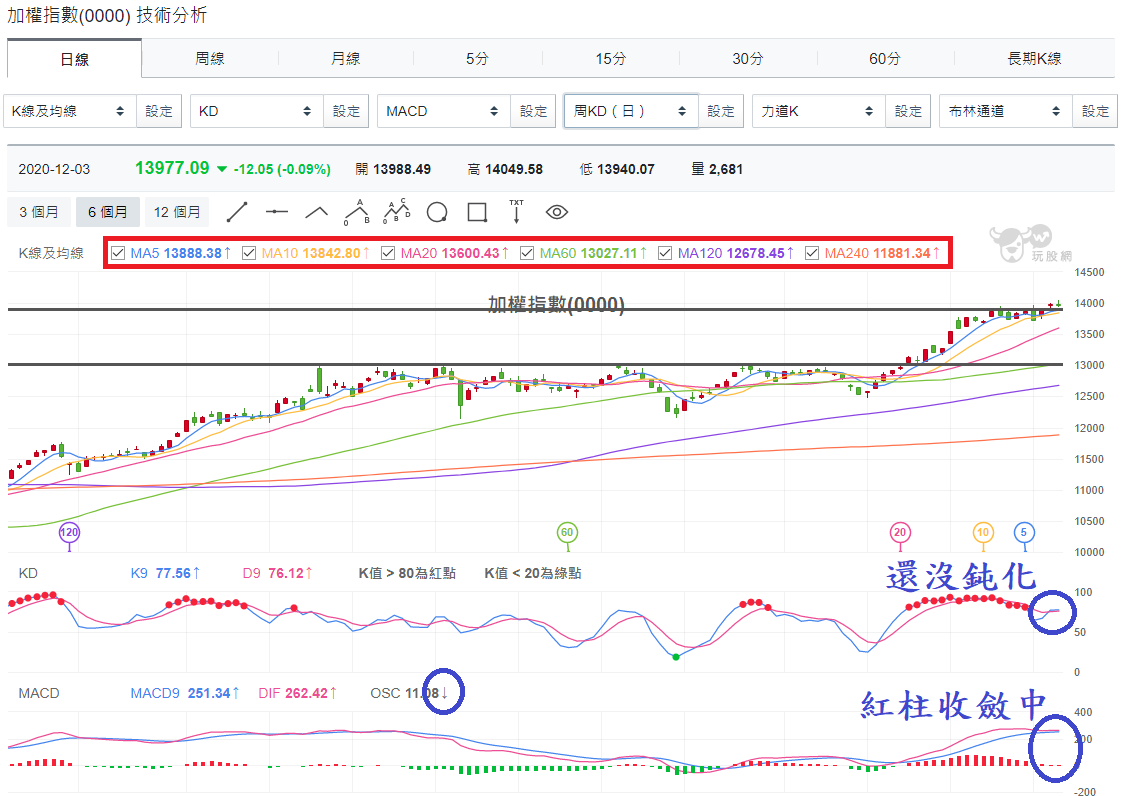Click the 量 2,681 volume value
This screenshot has height=796, width=1128.
717,169
